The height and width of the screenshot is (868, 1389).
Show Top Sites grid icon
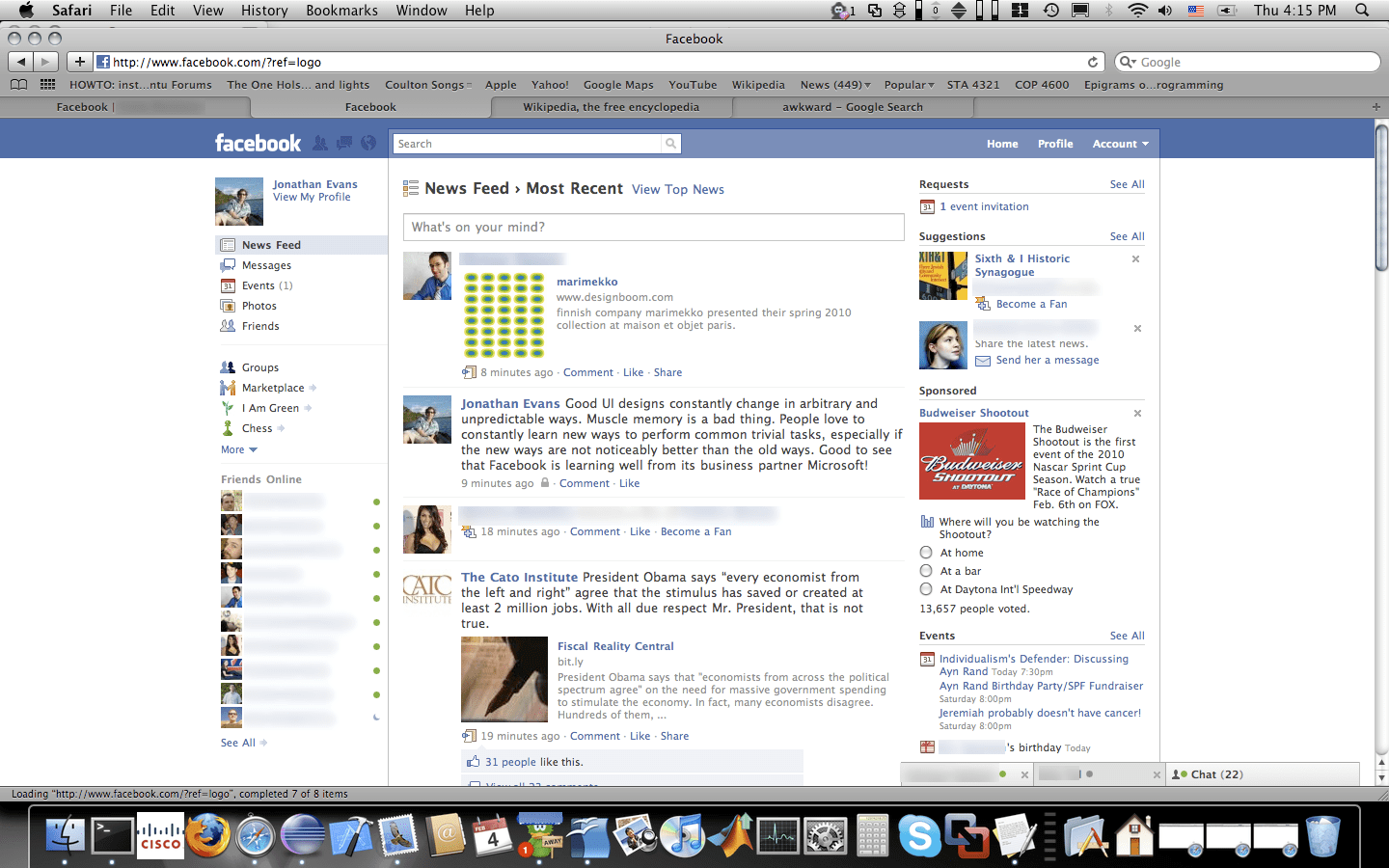[x=47, y=85]
